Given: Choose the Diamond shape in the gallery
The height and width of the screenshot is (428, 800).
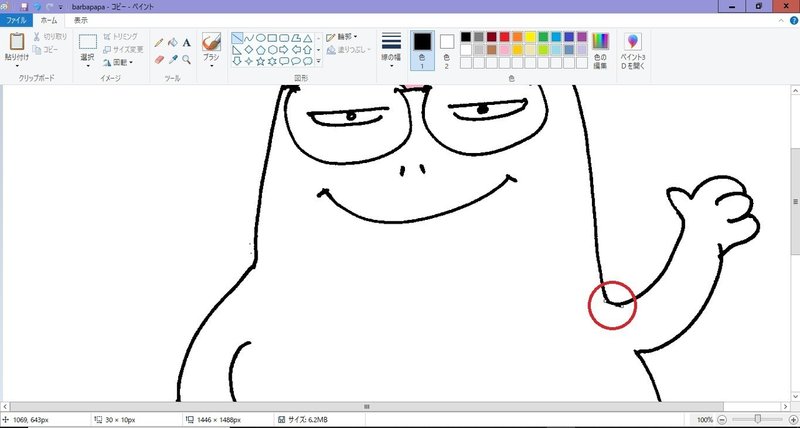Looking at the screenshot, I should [x=249, y=50].
